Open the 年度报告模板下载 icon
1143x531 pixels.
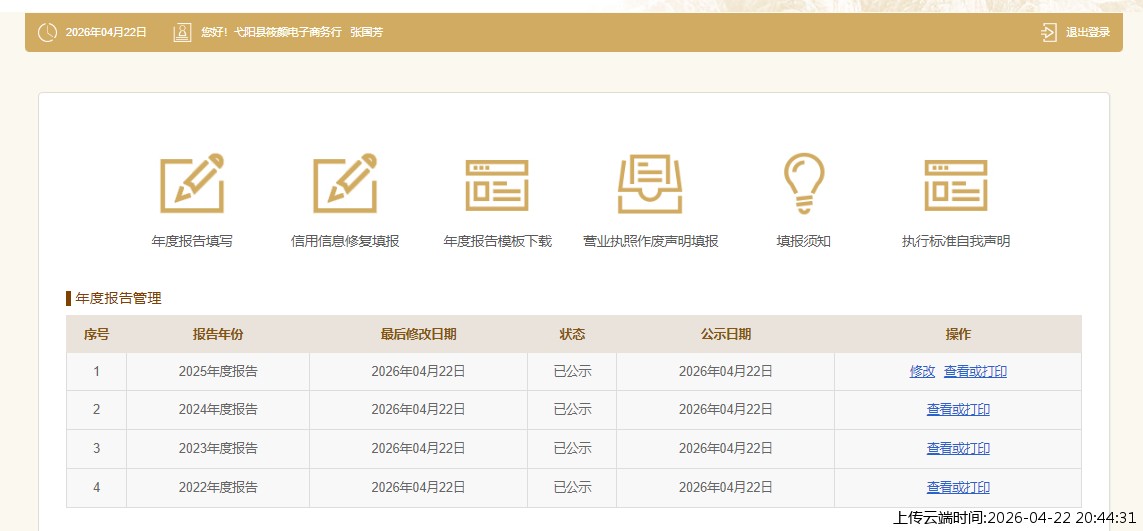[x=497, y=185]
